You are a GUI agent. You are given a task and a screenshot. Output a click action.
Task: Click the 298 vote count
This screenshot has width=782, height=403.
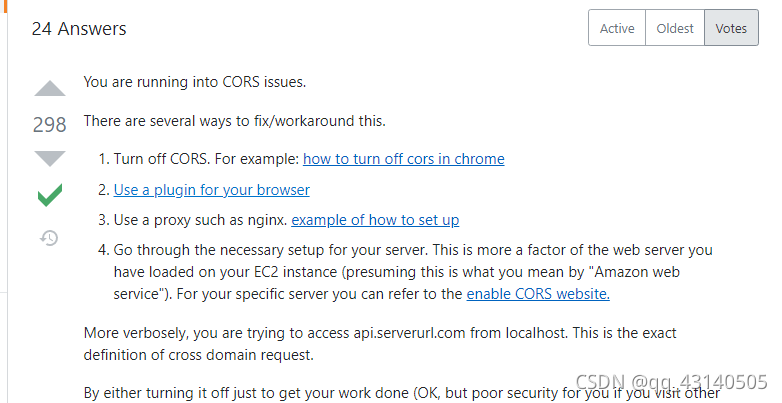point(49,125)
